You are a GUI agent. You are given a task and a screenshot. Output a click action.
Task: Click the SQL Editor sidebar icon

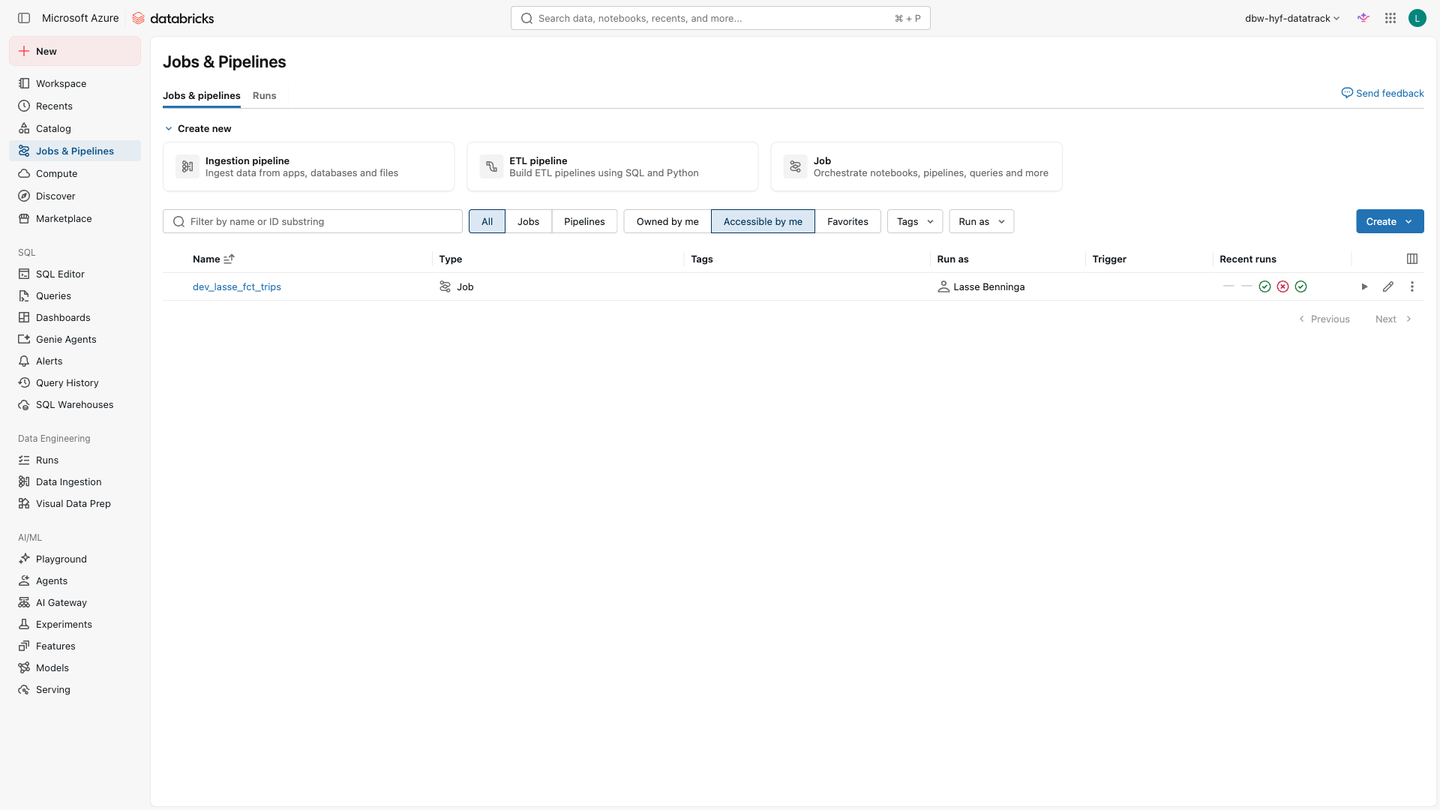(24, 274)
